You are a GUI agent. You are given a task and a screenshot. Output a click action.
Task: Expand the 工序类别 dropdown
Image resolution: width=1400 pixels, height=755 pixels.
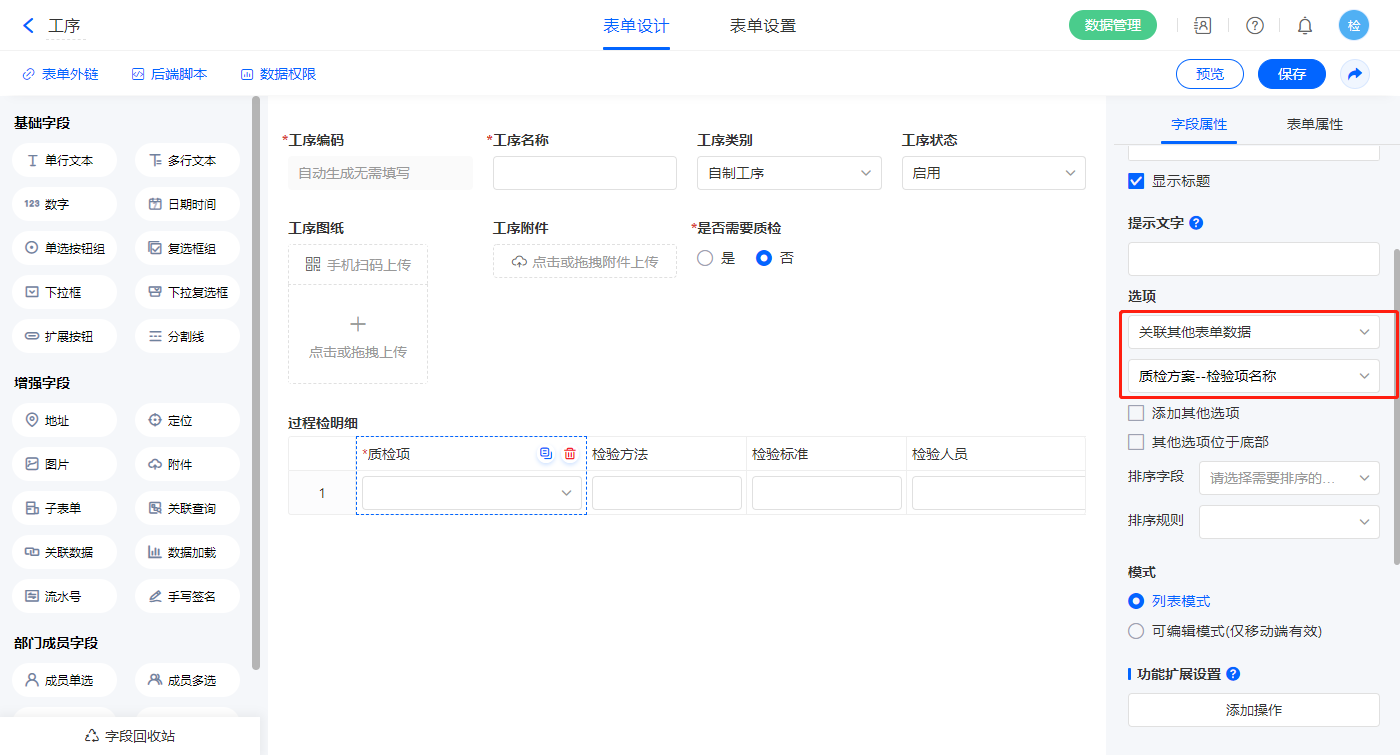789,173
